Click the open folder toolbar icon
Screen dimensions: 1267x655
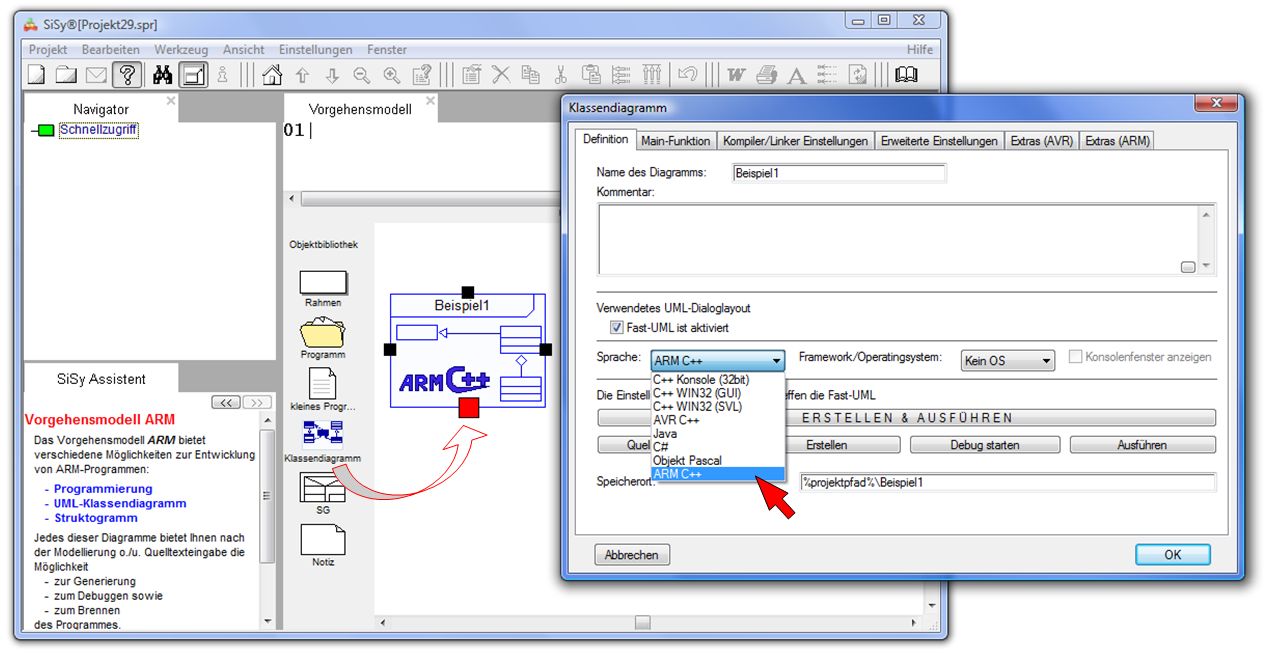(66, 75)
